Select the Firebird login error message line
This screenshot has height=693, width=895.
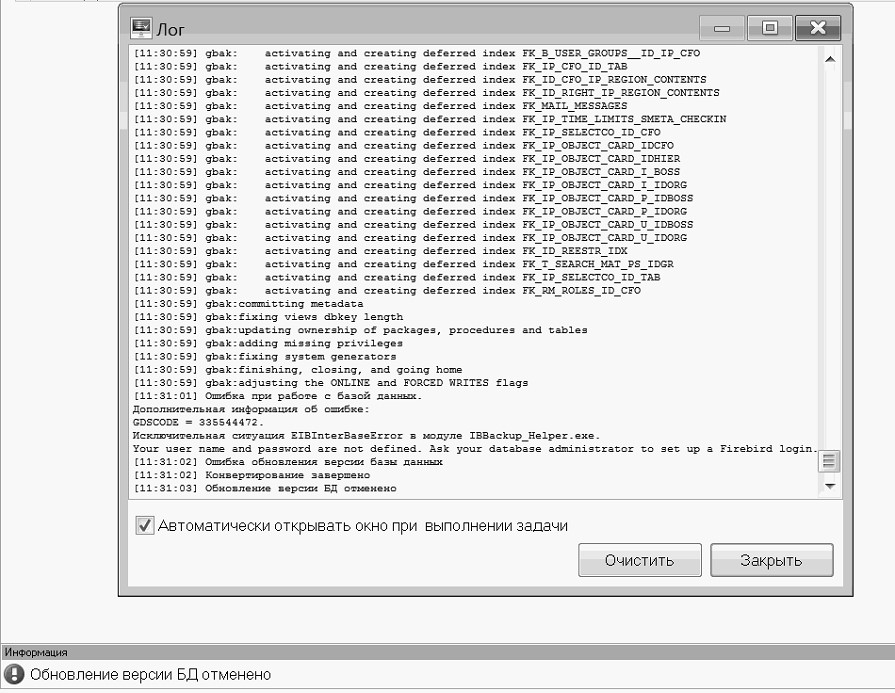point(475,448)
